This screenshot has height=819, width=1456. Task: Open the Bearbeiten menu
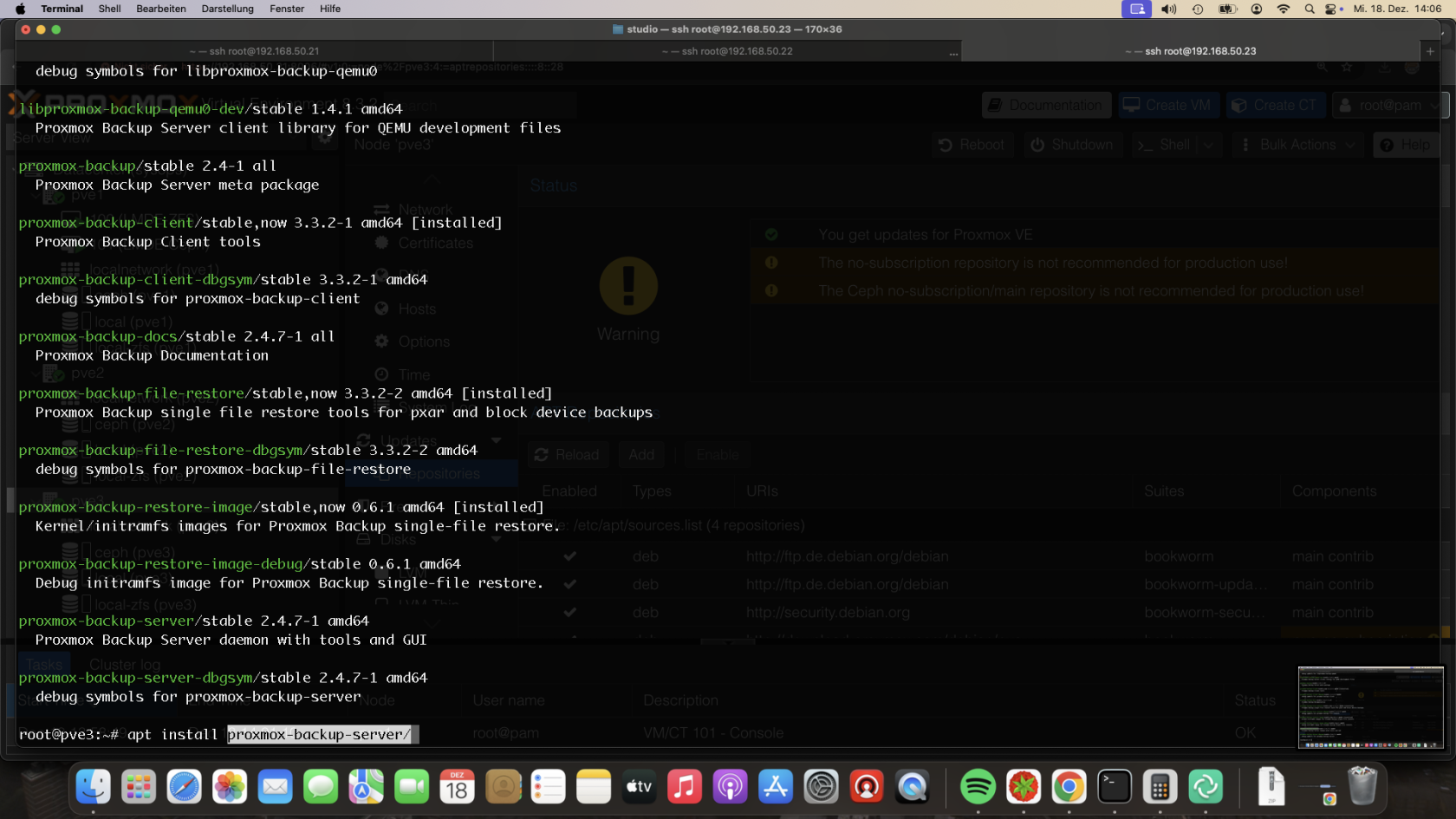coord(161,9)
